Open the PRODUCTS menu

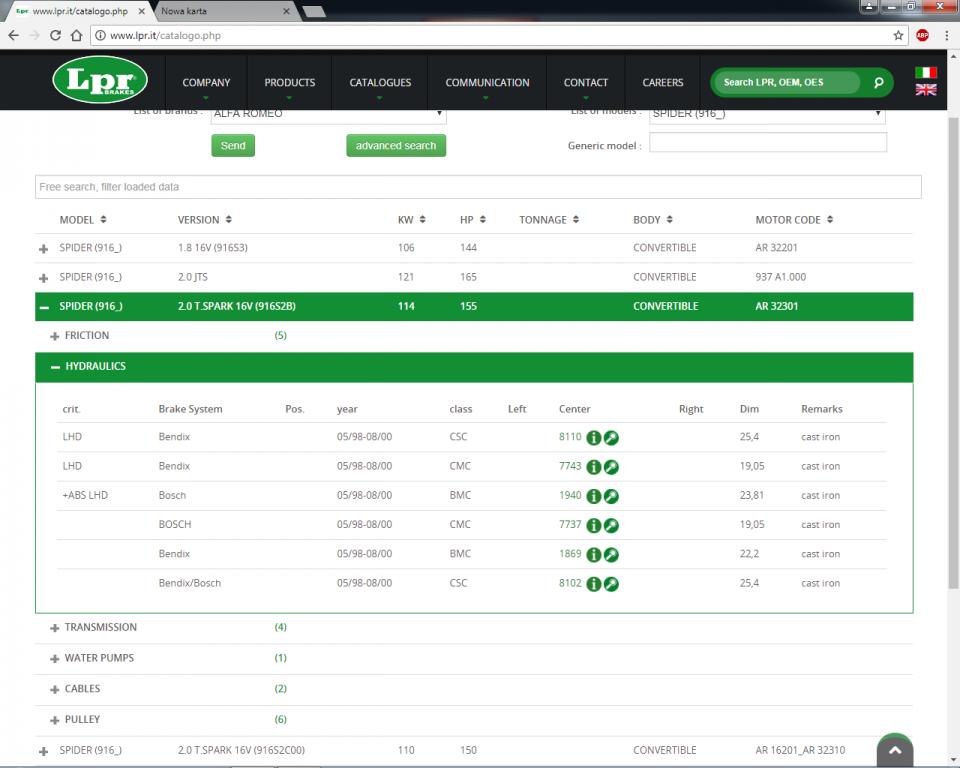(290, 83)
